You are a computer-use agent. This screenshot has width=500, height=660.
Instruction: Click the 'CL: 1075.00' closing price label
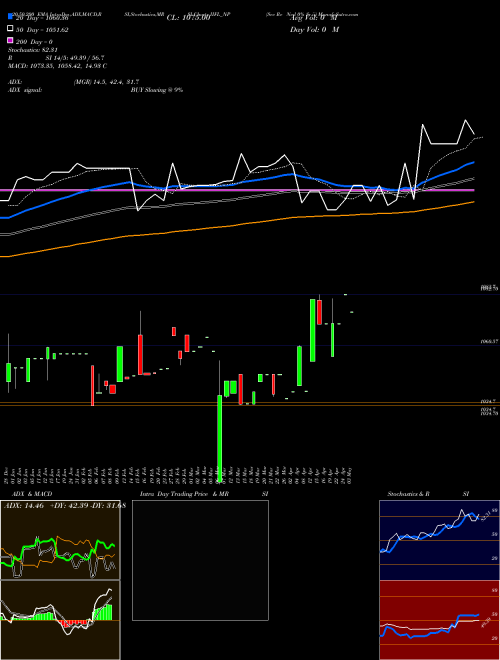tap(188, 18)
